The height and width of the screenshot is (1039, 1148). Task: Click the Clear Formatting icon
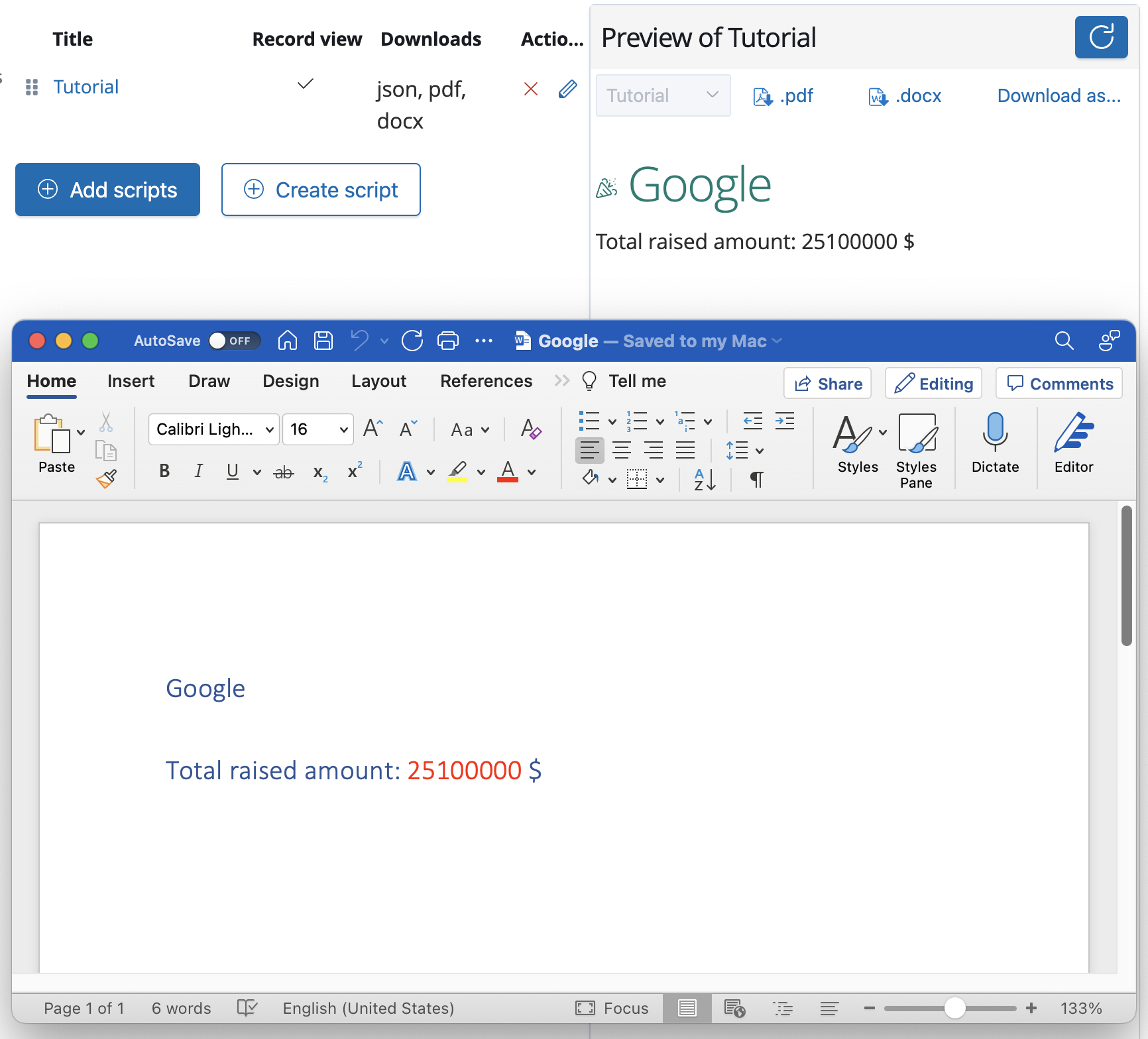531,429
